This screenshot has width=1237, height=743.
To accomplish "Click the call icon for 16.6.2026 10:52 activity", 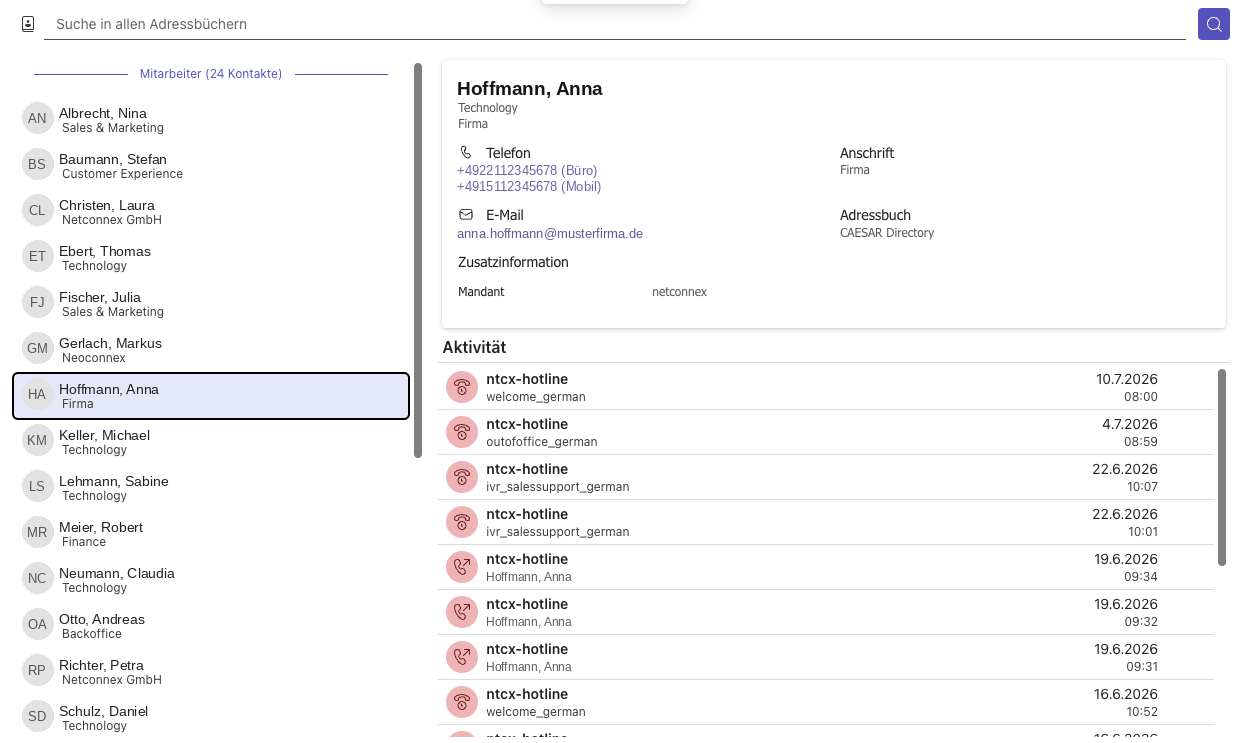I will [x=462, y=702].
